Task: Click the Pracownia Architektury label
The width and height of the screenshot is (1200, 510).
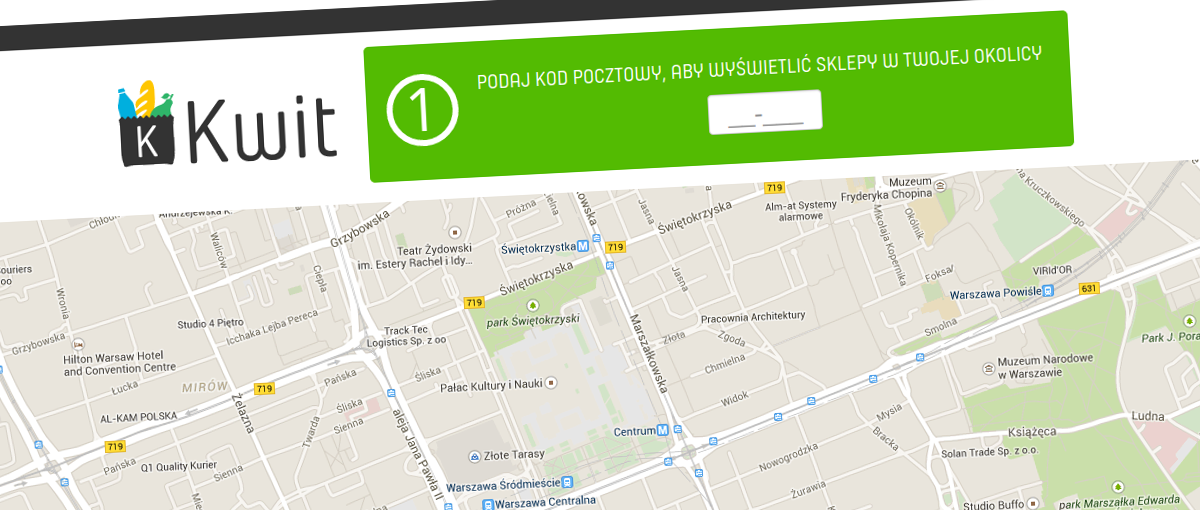Action: 752,316
